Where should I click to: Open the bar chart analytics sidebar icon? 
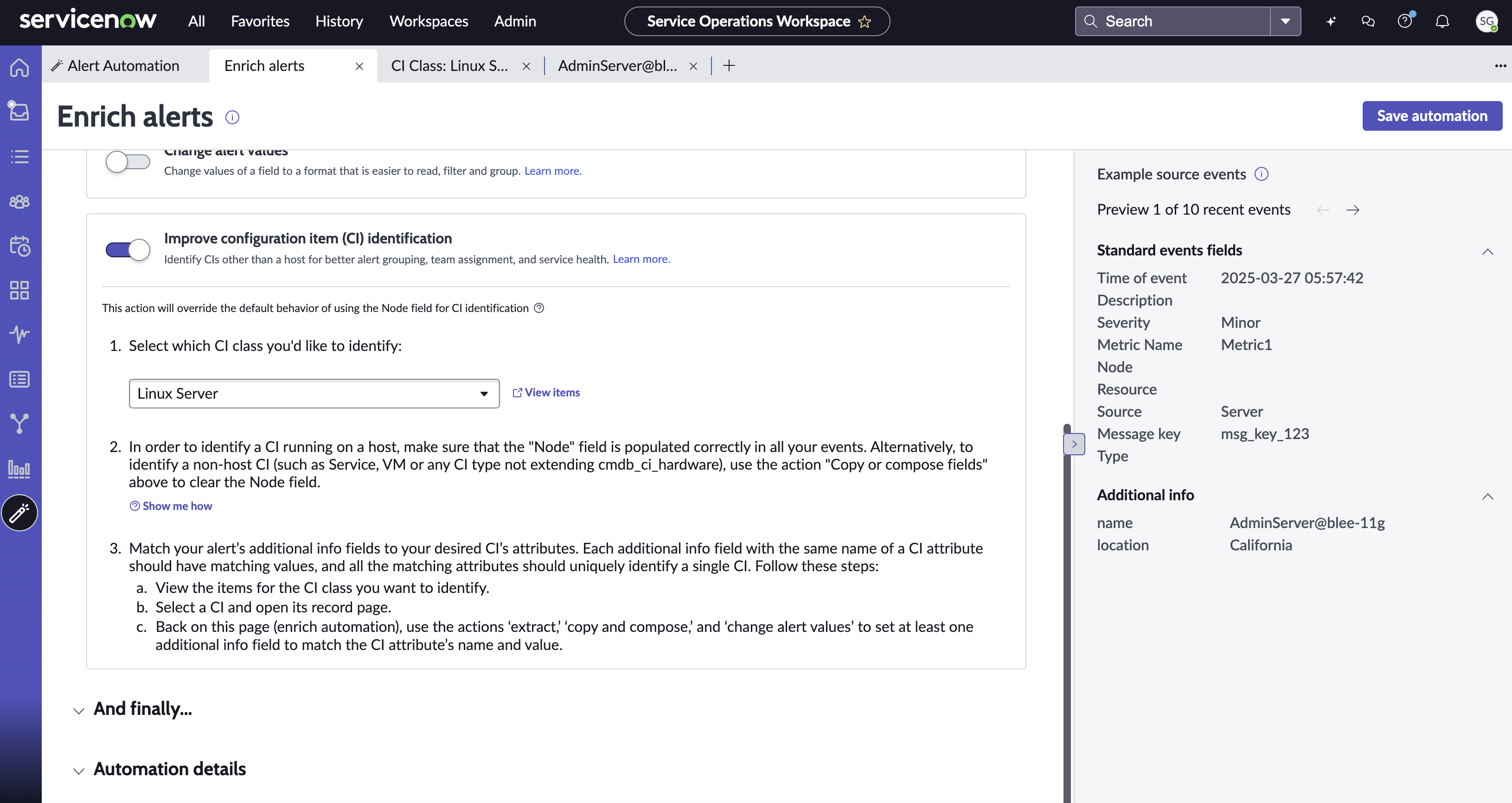[19, 469]
